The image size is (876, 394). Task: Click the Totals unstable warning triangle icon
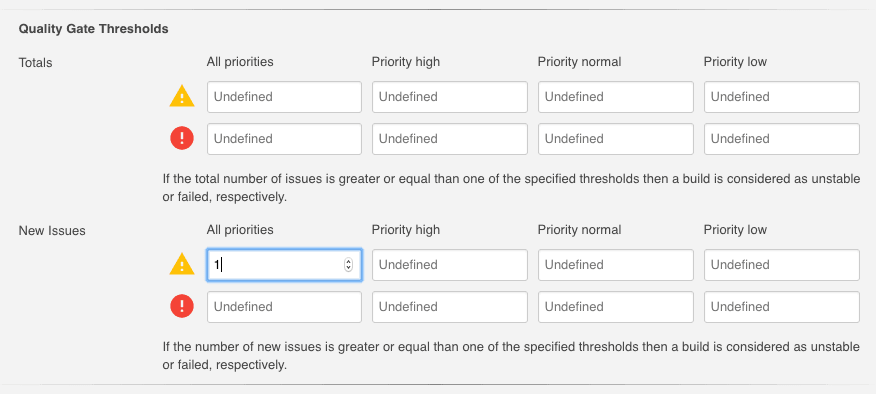182,97
